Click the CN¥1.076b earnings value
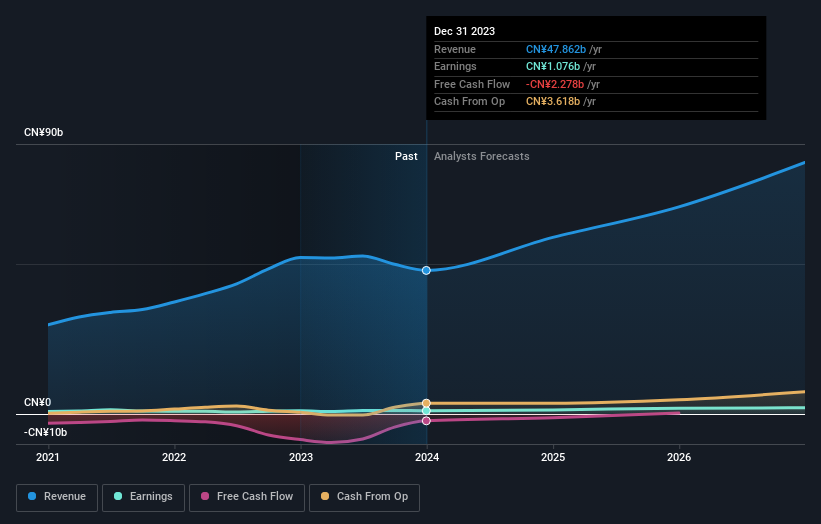Screen dimensions: 821x524 pyautogui.click(x=553, y=66)
